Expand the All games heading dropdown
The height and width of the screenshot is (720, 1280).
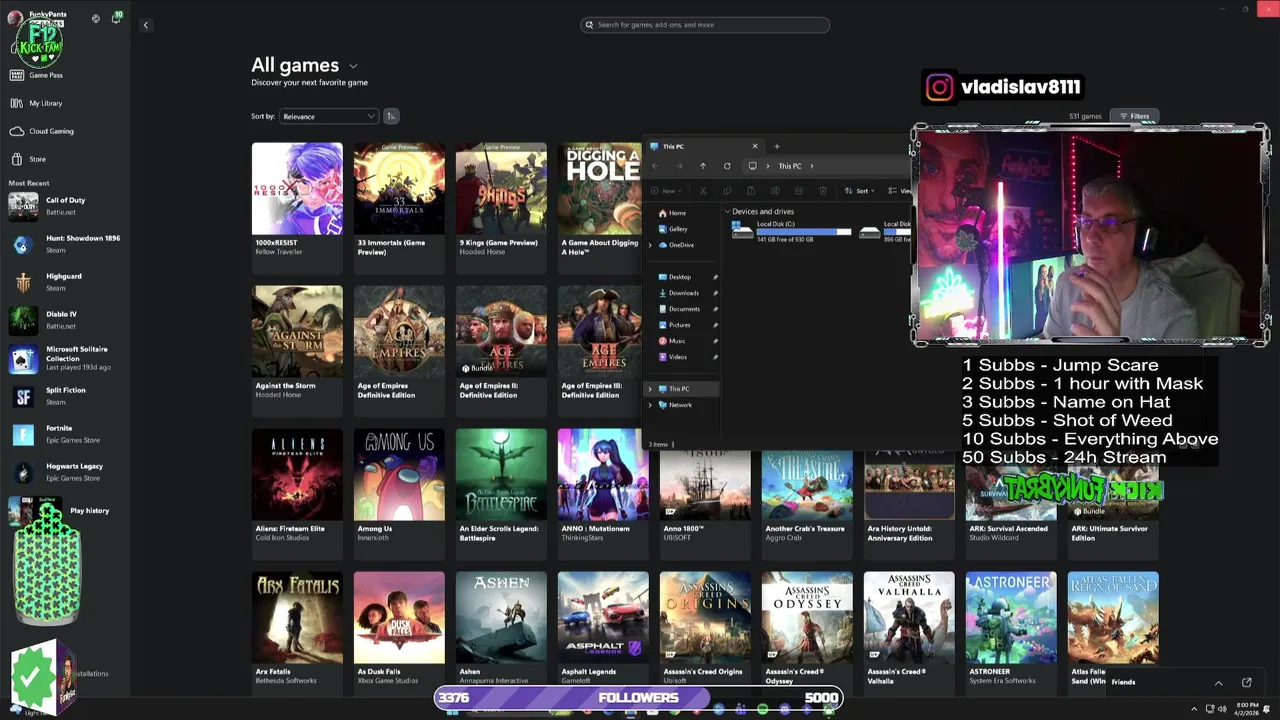pyautogui.click(x=353, y=66)
